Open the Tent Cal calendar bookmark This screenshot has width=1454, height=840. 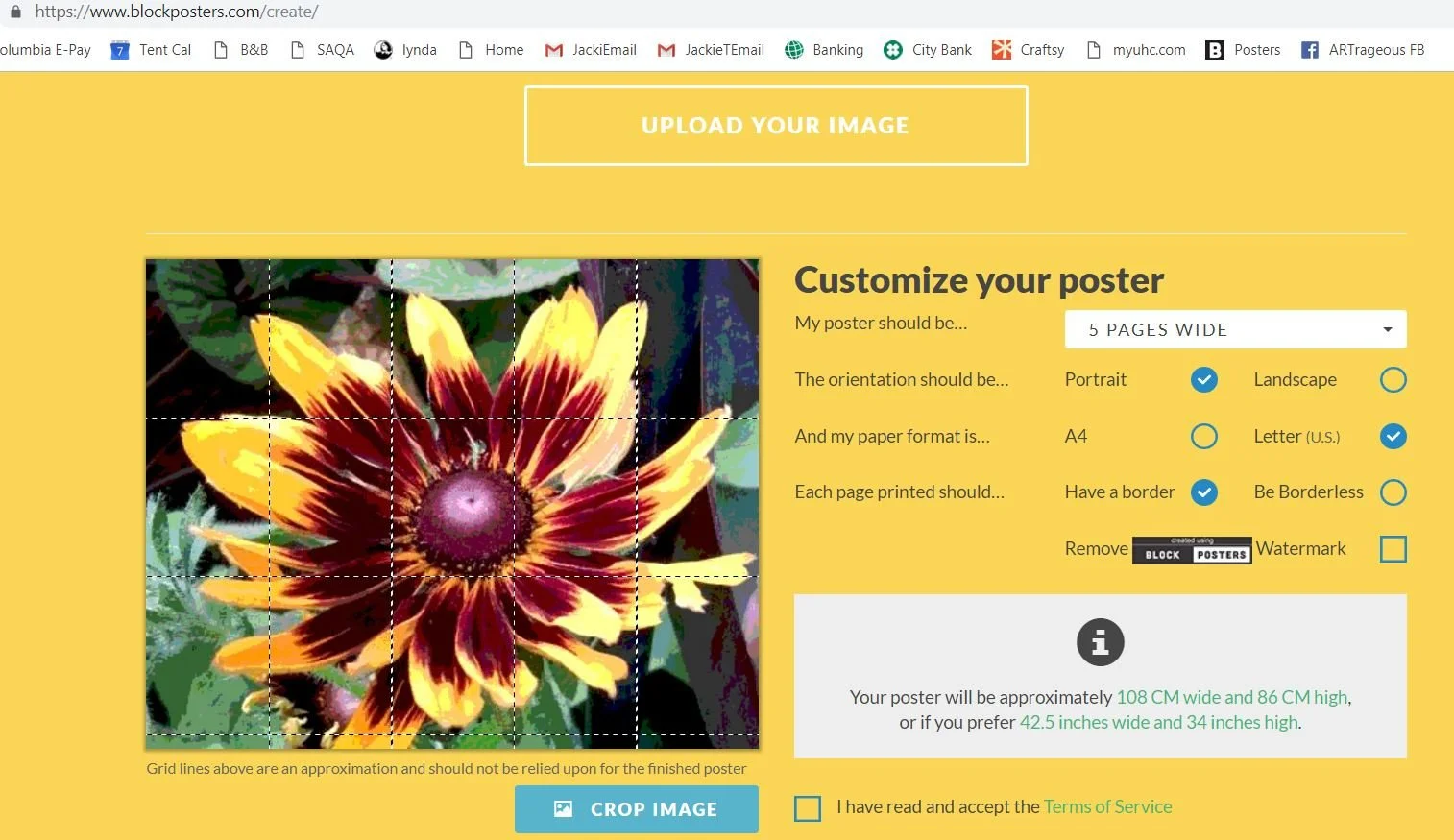151,50
